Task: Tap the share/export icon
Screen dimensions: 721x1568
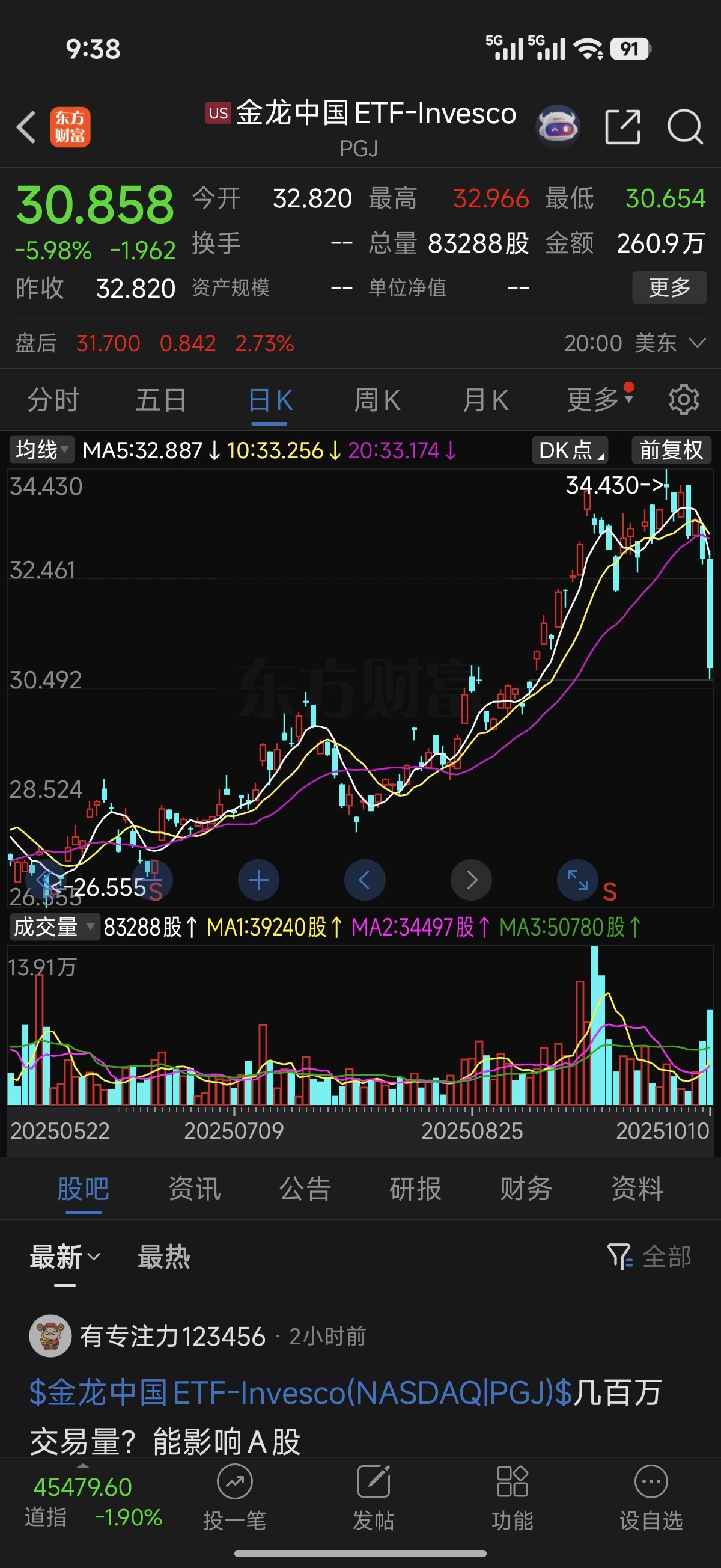Action: tap(623, 127)
